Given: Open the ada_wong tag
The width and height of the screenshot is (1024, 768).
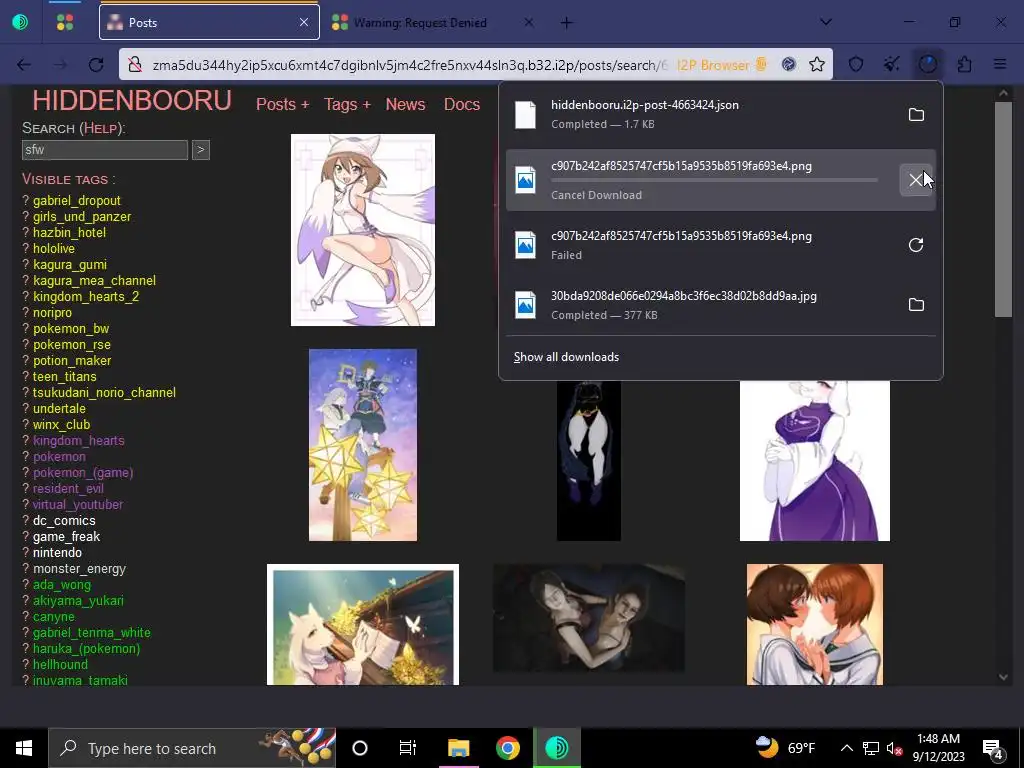Looking at the screenshot, I should [x=61, y=584].
